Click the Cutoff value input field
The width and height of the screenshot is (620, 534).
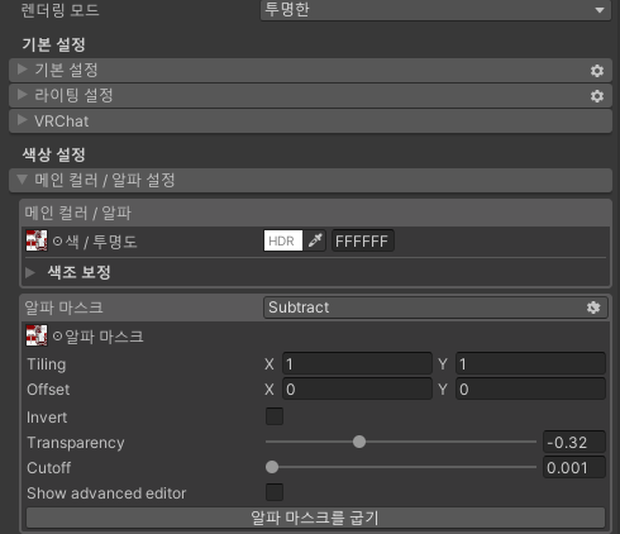pyautogui.click(x=574, y=468)
